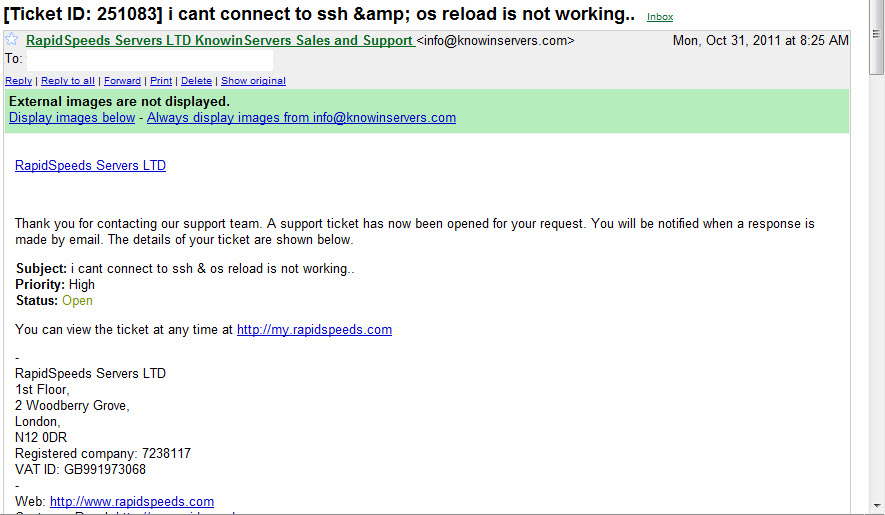Open http://my.rapidspeeds.com ticket link
Screen dimensions: 885x515
pyautogui.click(x=314, y=330)
